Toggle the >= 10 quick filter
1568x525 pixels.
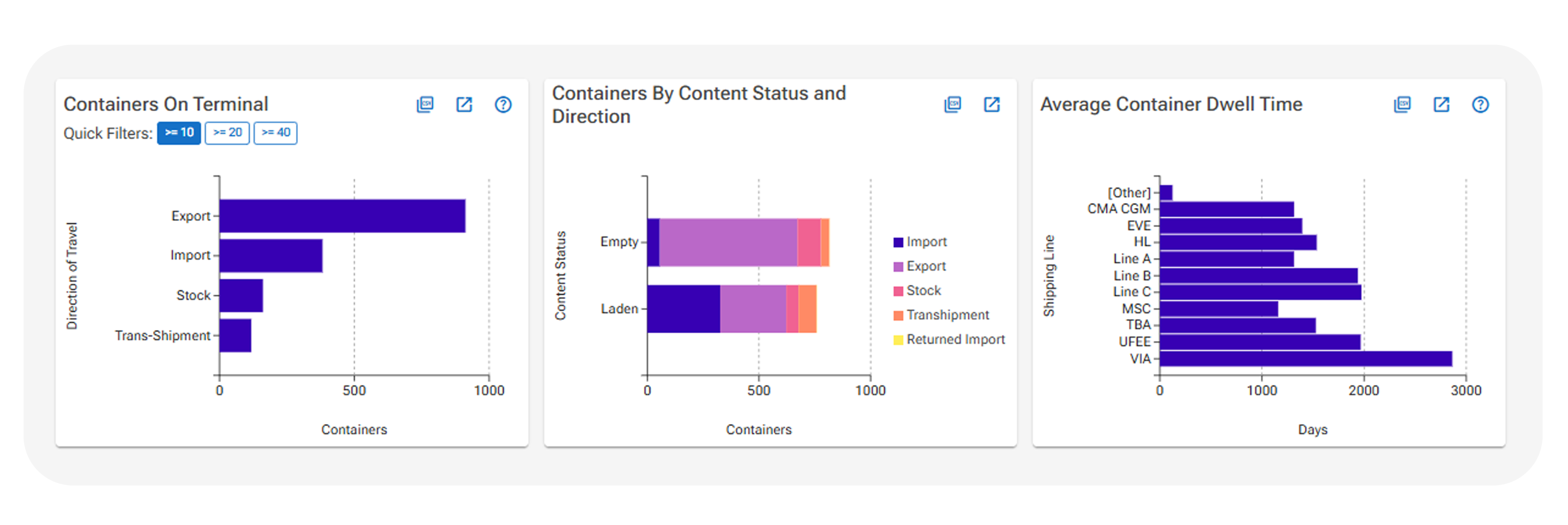[179, 133]
